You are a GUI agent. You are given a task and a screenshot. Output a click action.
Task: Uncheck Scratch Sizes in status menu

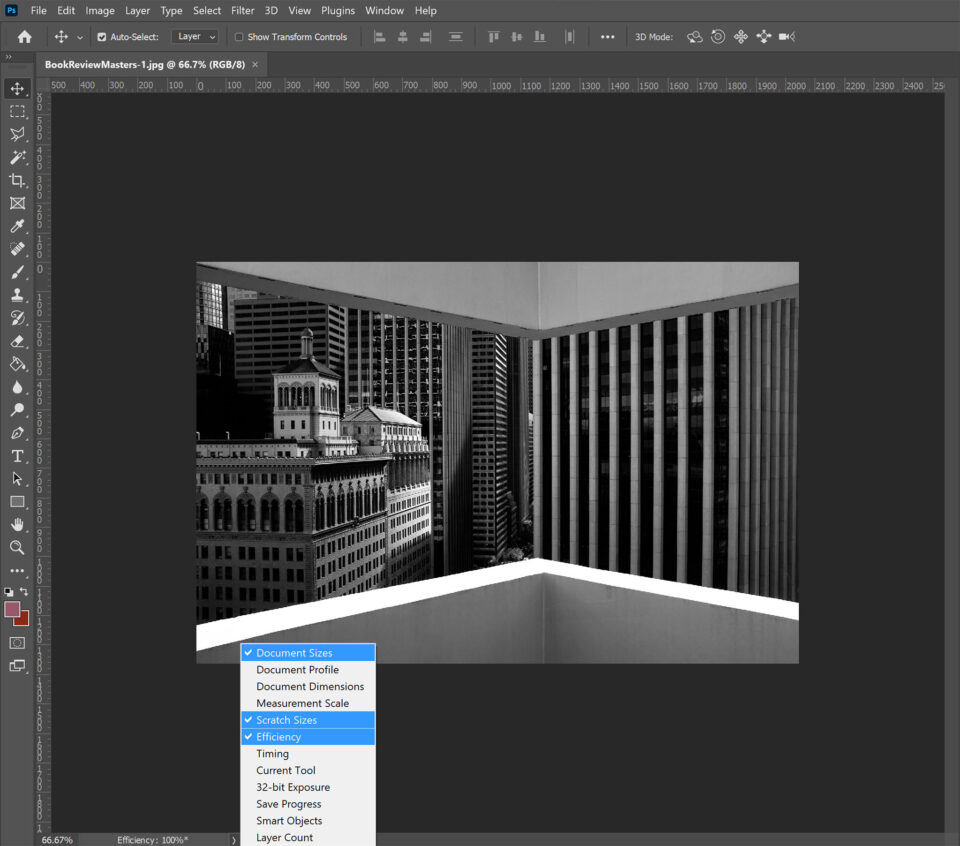click(x=286, y=720)
